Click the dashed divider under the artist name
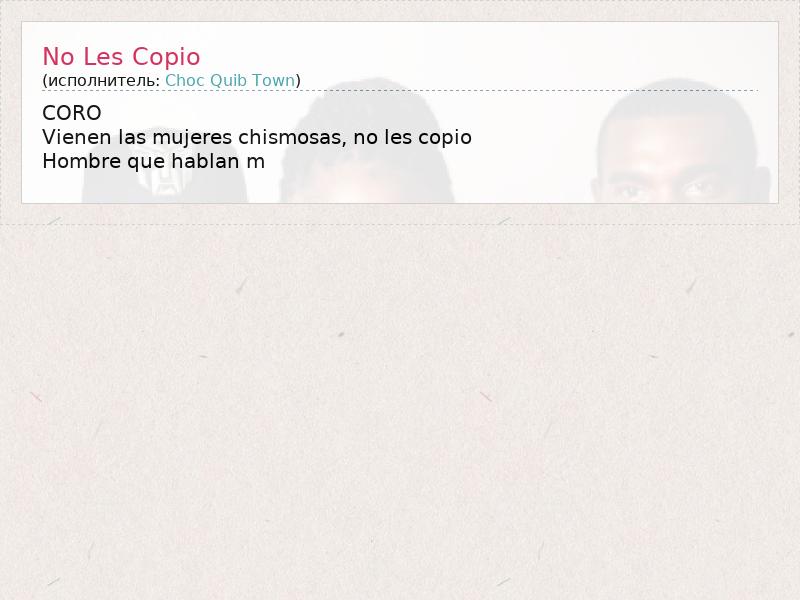Screen dimensions: 800x600 pos(400,90)
